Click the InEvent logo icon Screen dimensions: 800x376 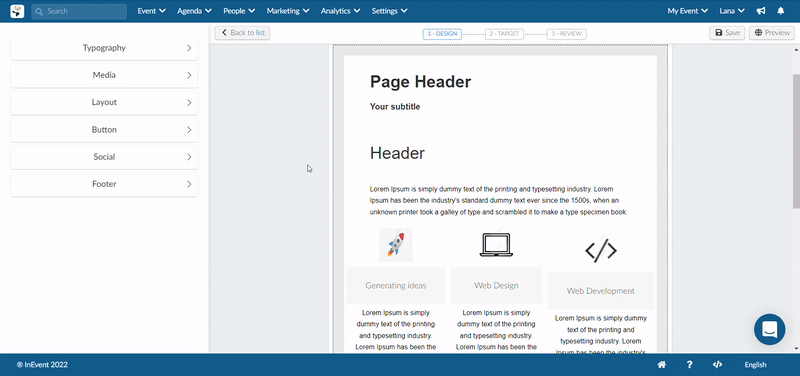point(17,11)
